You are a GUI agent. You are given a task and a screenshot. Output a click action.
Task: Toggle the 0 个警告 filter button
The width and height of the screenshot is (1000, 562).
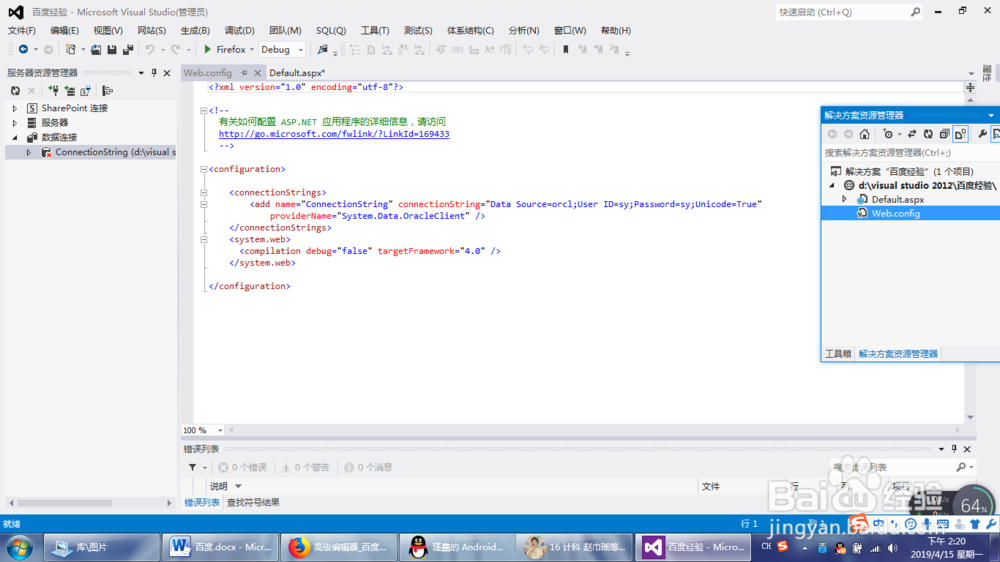(x=305, y=467)
